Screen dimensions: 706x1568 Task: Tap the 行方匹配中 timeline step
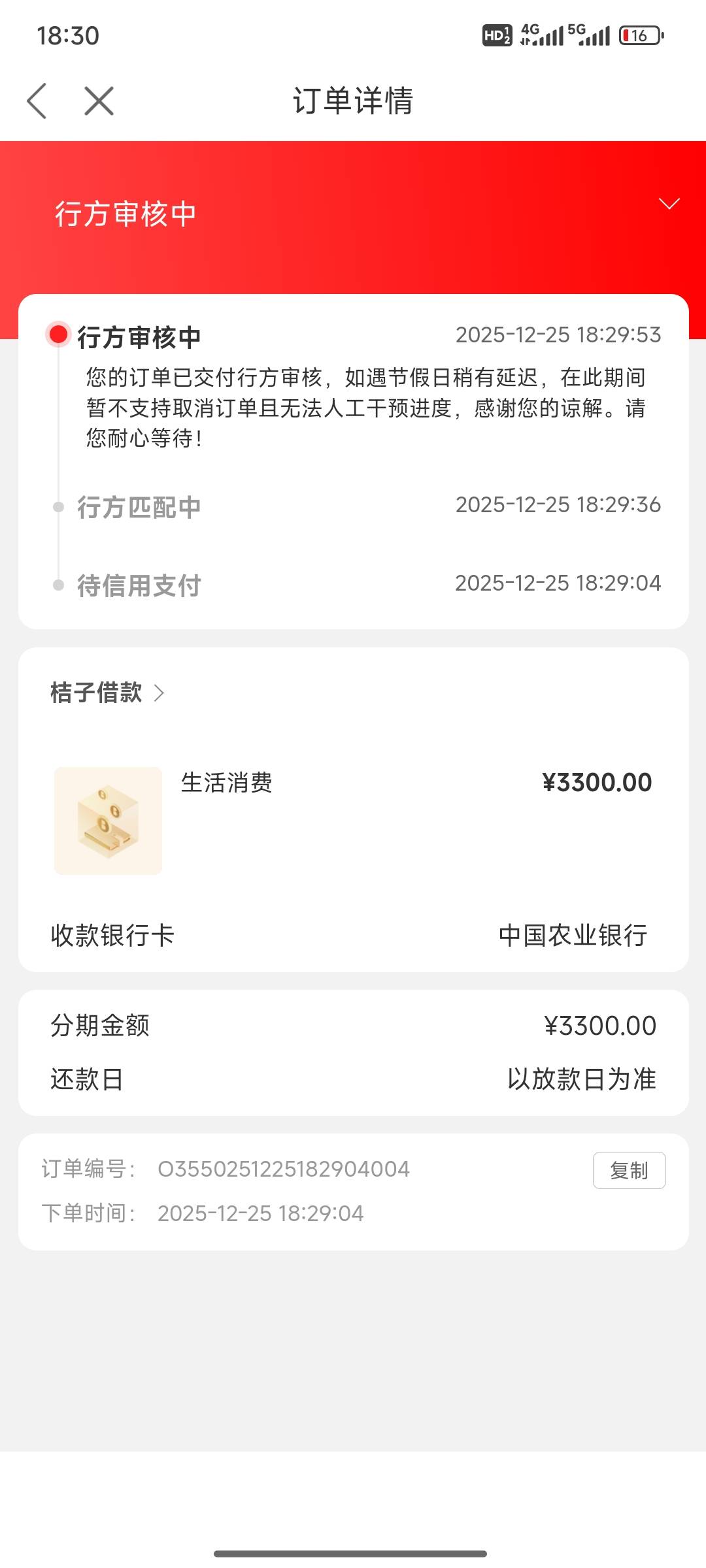tap(139, 507)
